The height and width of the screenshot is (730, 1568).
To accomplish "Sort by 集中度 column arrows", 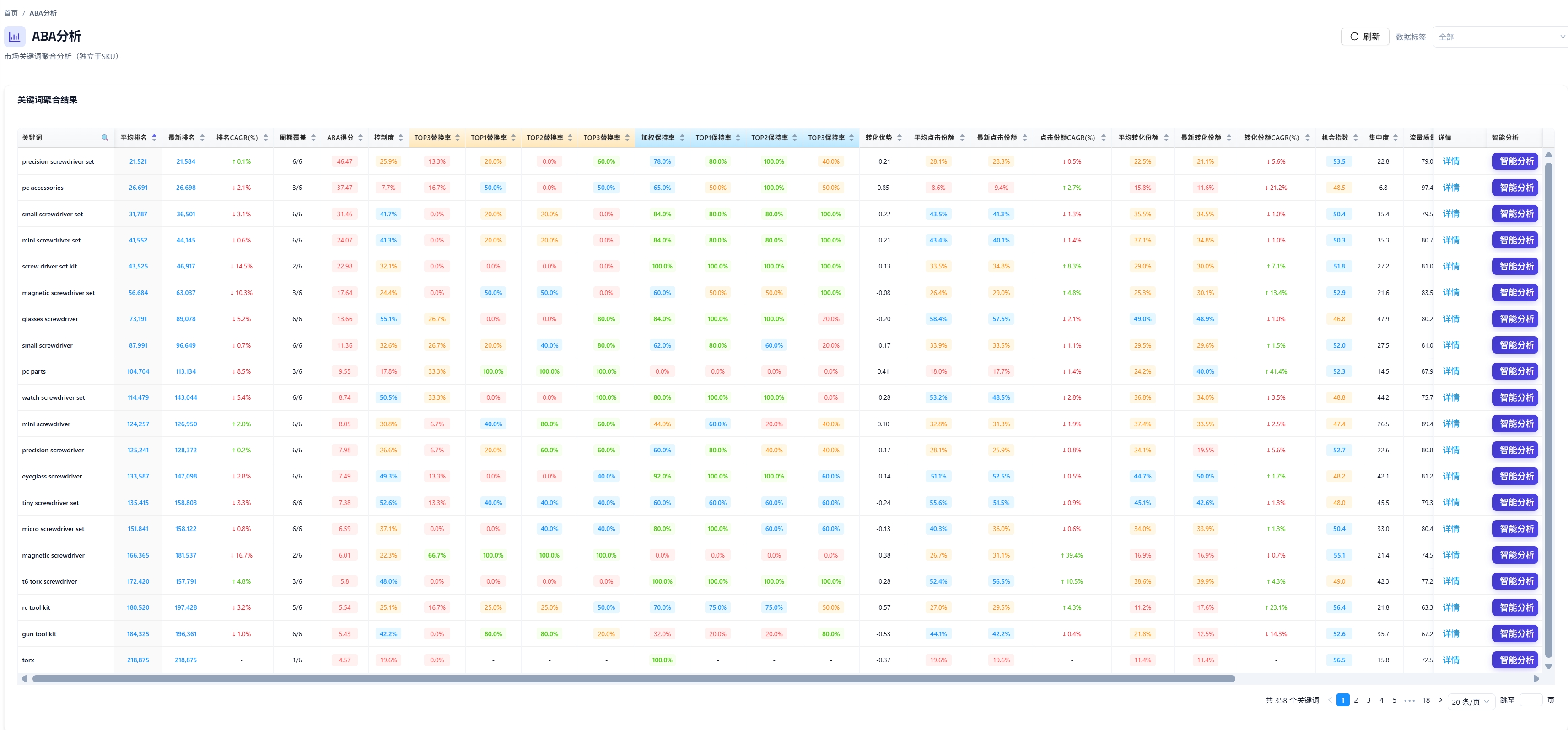I will tap(1395, 138).
